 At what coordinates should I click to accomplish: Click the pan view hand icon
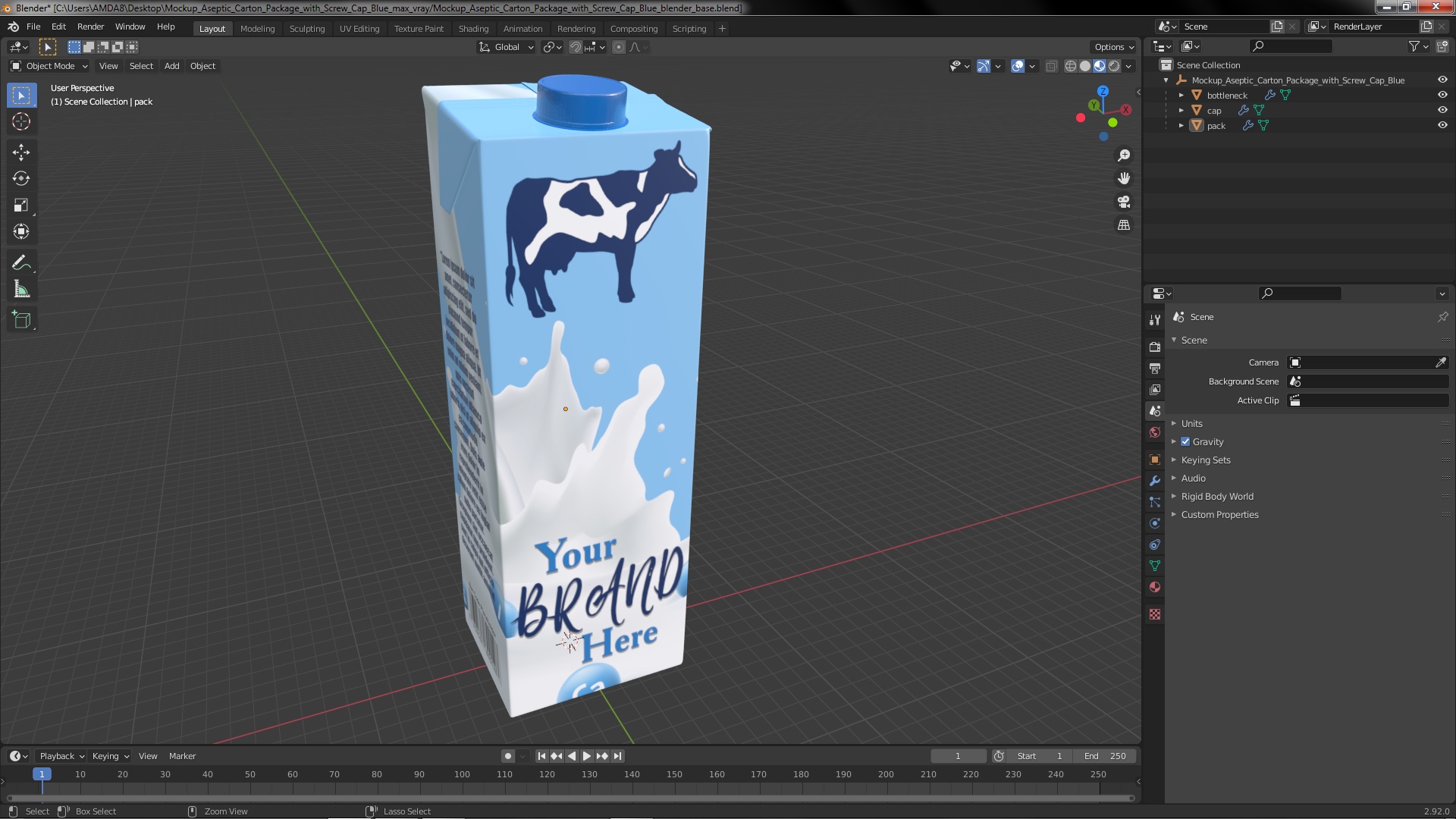pos(1124,178)
